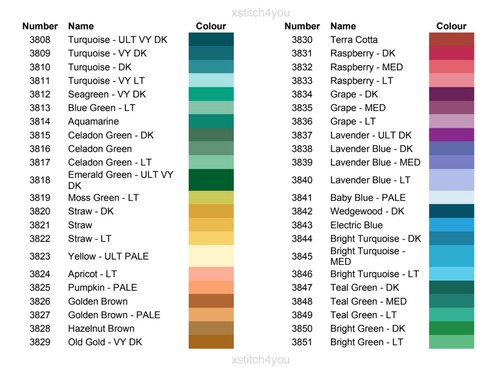The image size is (500, 375).
Task: Click the name "Straw - LT"
Action: 90,239
